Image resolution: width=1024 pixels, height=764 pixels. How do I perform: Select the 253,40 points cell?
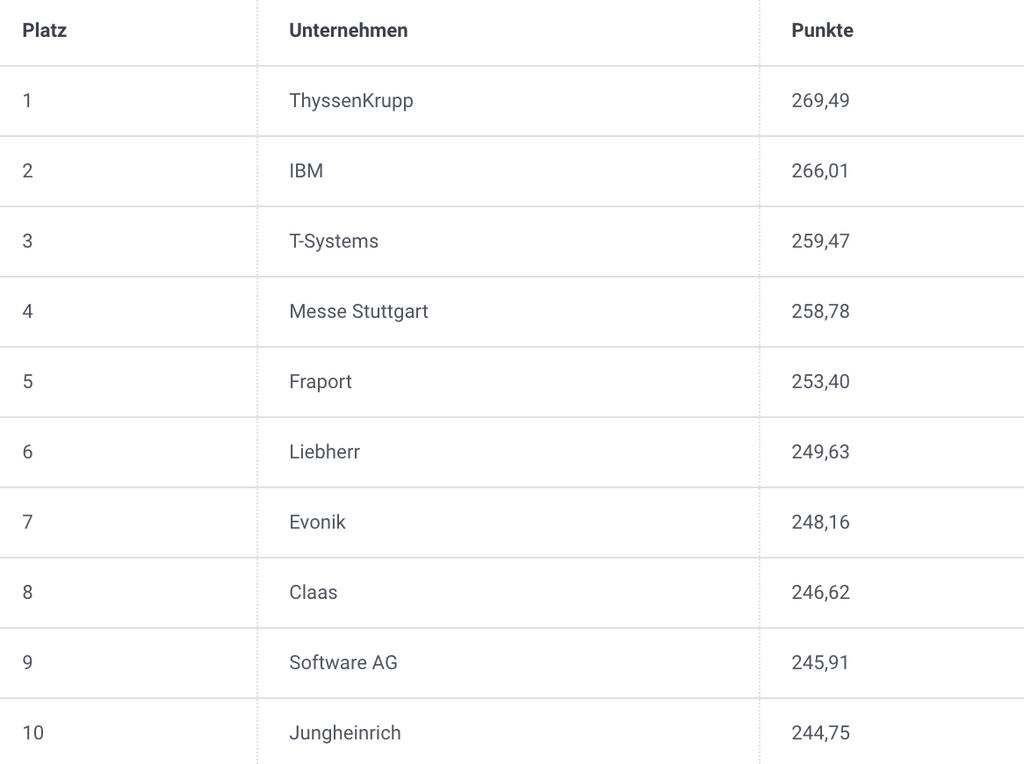(820, 381)
